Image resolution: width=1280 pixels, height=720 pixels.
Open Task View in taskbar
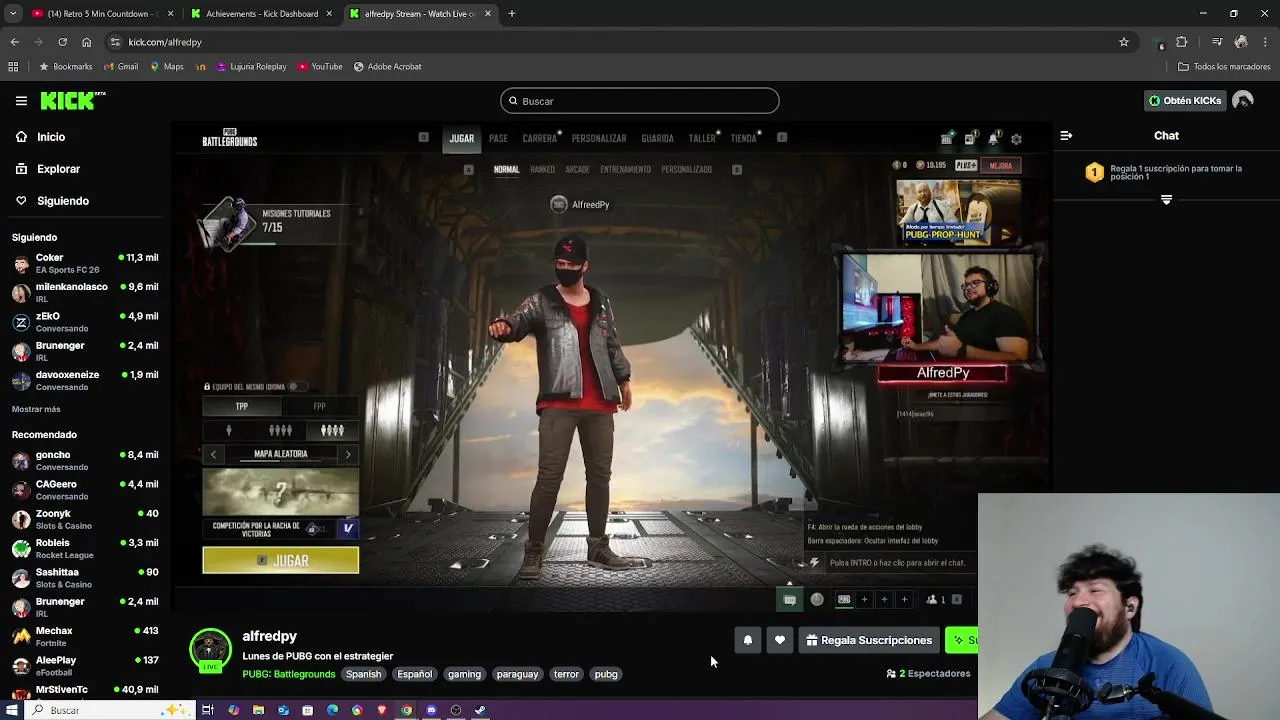(x=208, y=710)
